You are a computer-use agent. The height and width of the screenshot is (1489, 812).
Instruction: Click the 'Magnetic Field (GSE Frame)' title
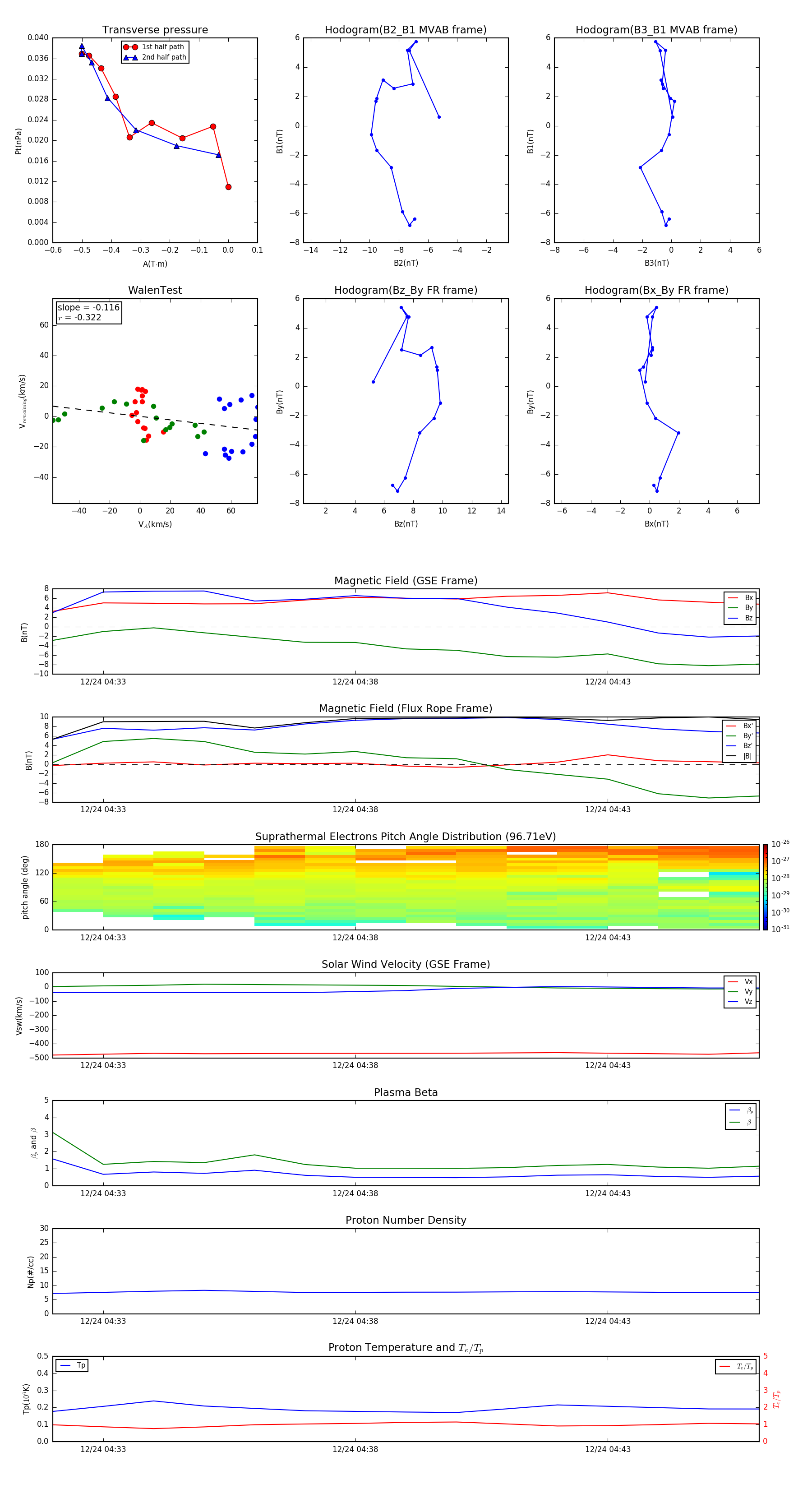tap(406, 580)
